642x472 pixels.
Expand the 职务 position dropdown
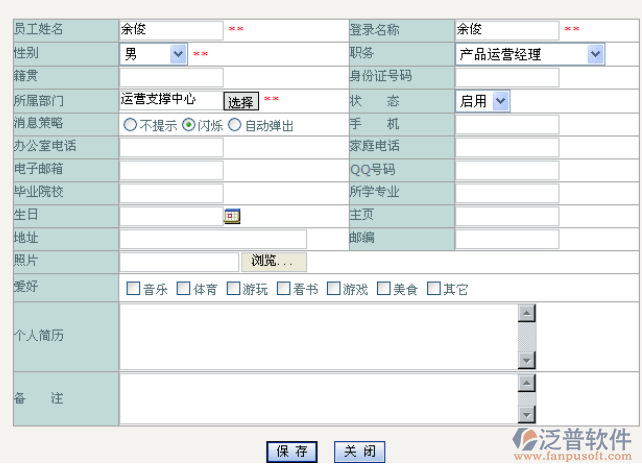595,54
